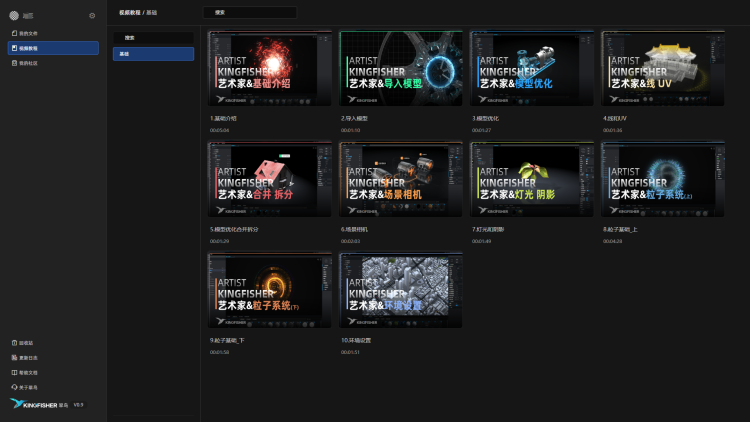Click the title '5.模型优化合并拆分'
Screen dimensions: 750x422
(234, 230)
